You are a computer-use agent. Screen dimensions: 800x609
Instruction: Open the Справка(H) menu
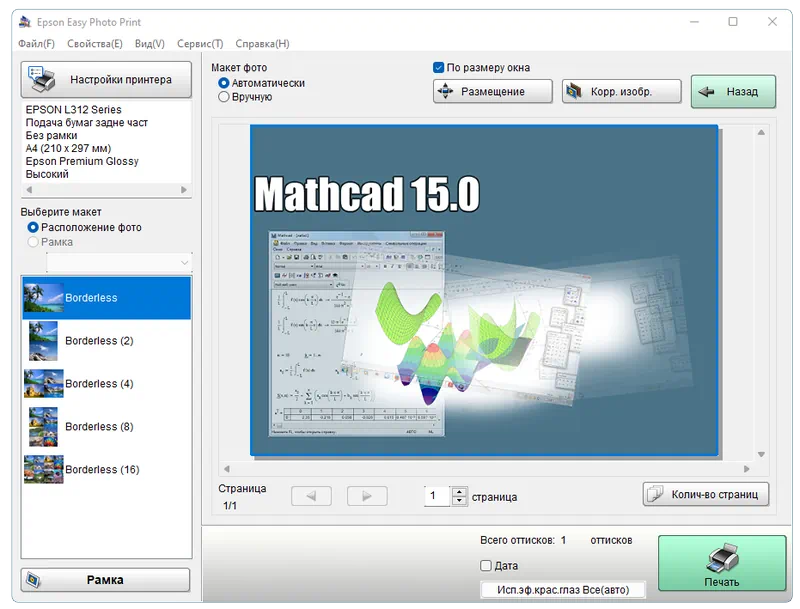tap(262, 44)
